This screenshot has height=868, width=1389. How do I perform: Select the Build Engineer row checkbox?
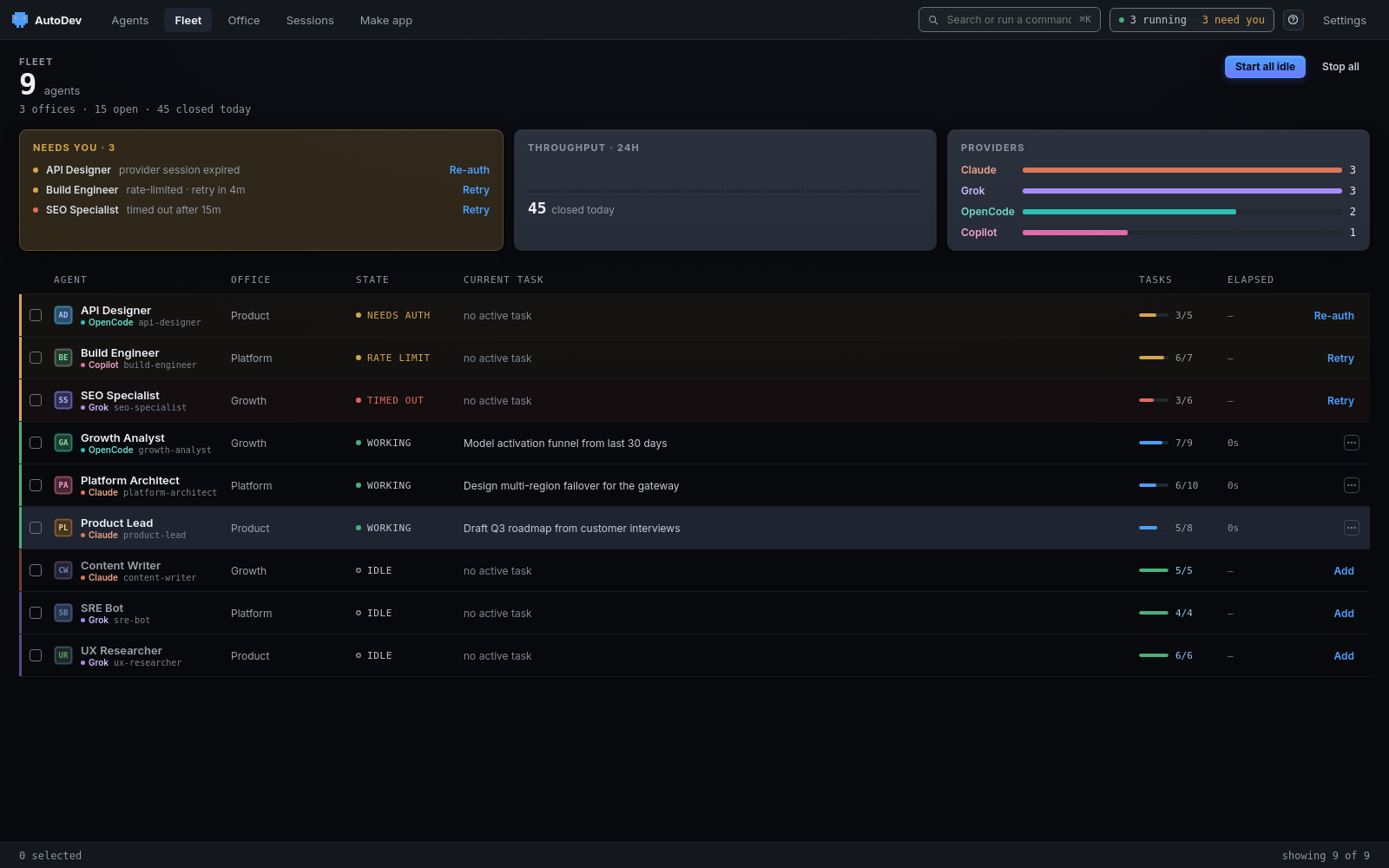tap(36, 358)
